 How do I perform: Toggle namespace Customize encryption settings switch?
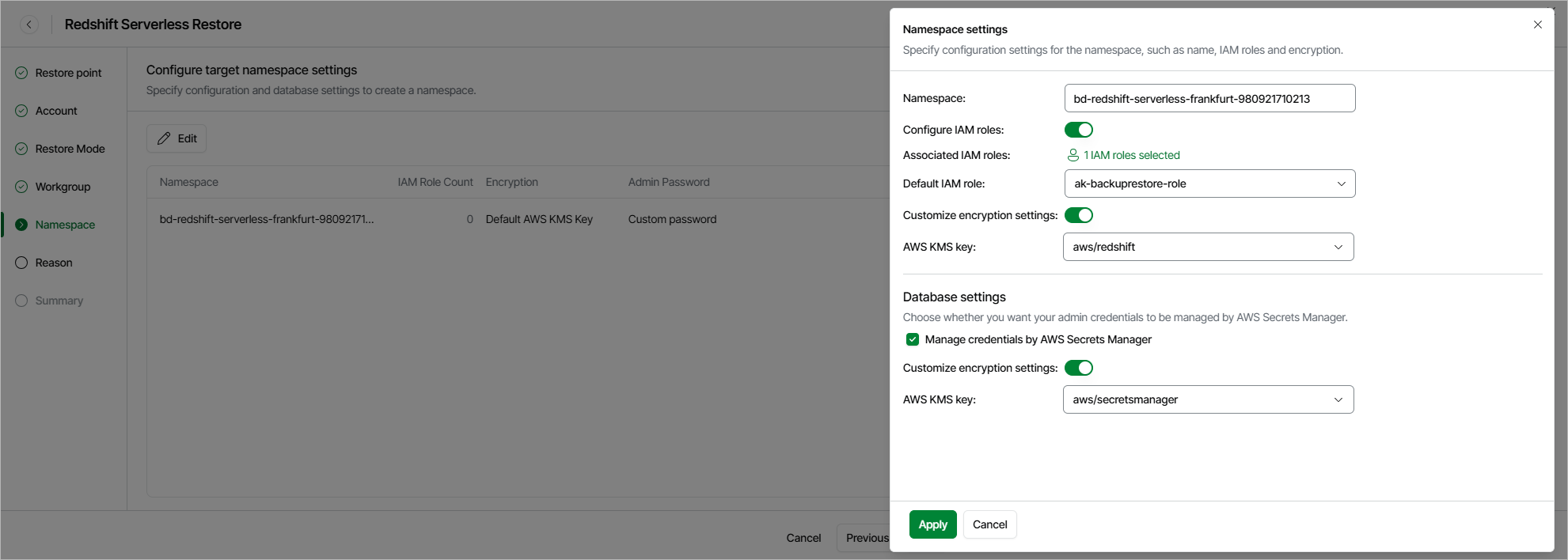point(1078,215)
